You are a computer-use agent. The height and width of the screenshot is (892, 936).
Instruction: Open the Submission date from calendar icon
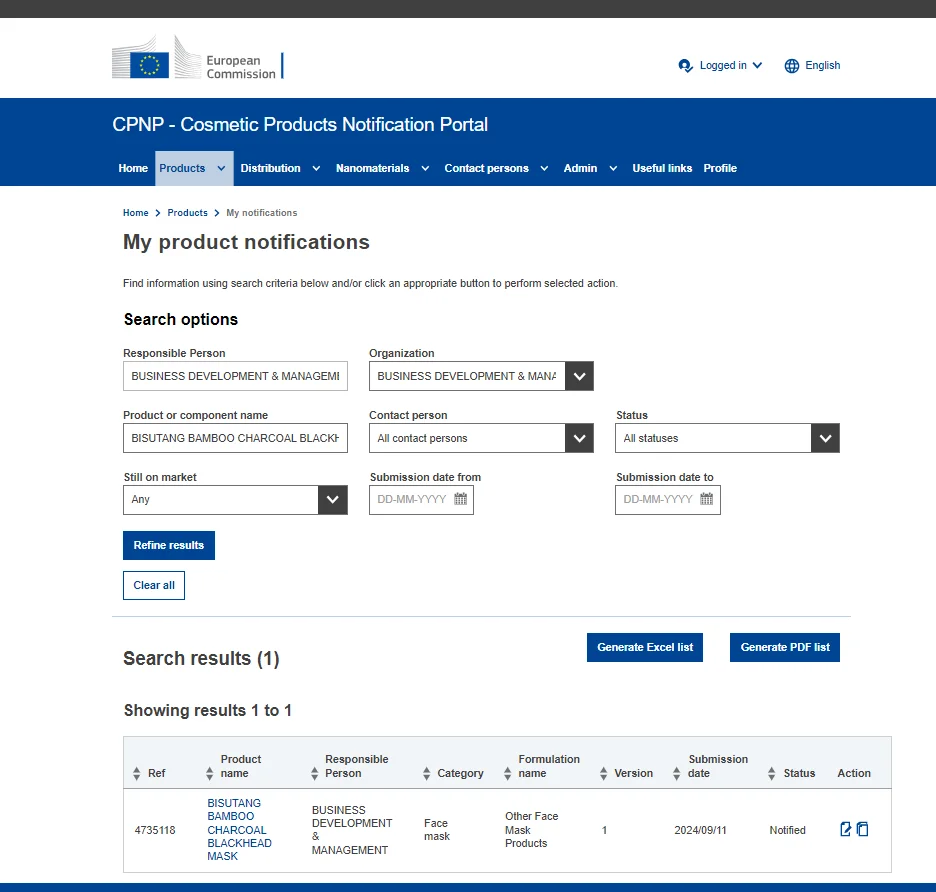click(x=460, y=499)
